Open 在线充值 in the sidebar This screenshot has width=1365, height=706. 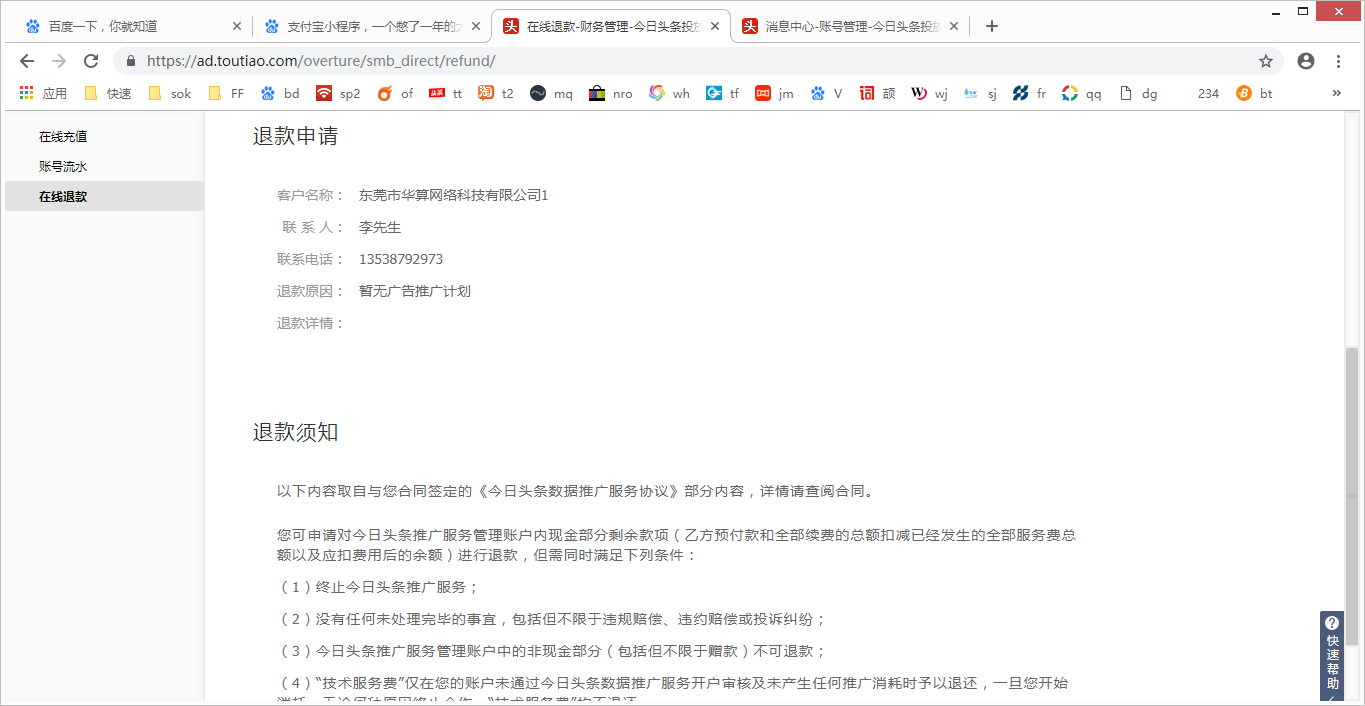[63, 137]
